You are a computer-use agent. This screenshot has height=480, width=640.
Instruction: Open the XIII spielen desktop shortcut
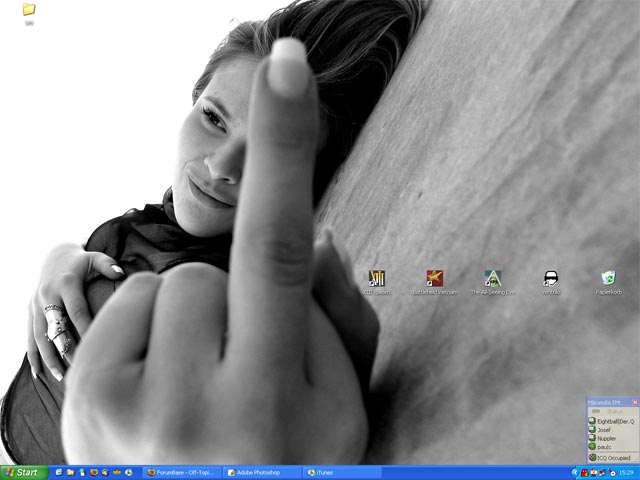pos(376,282)
